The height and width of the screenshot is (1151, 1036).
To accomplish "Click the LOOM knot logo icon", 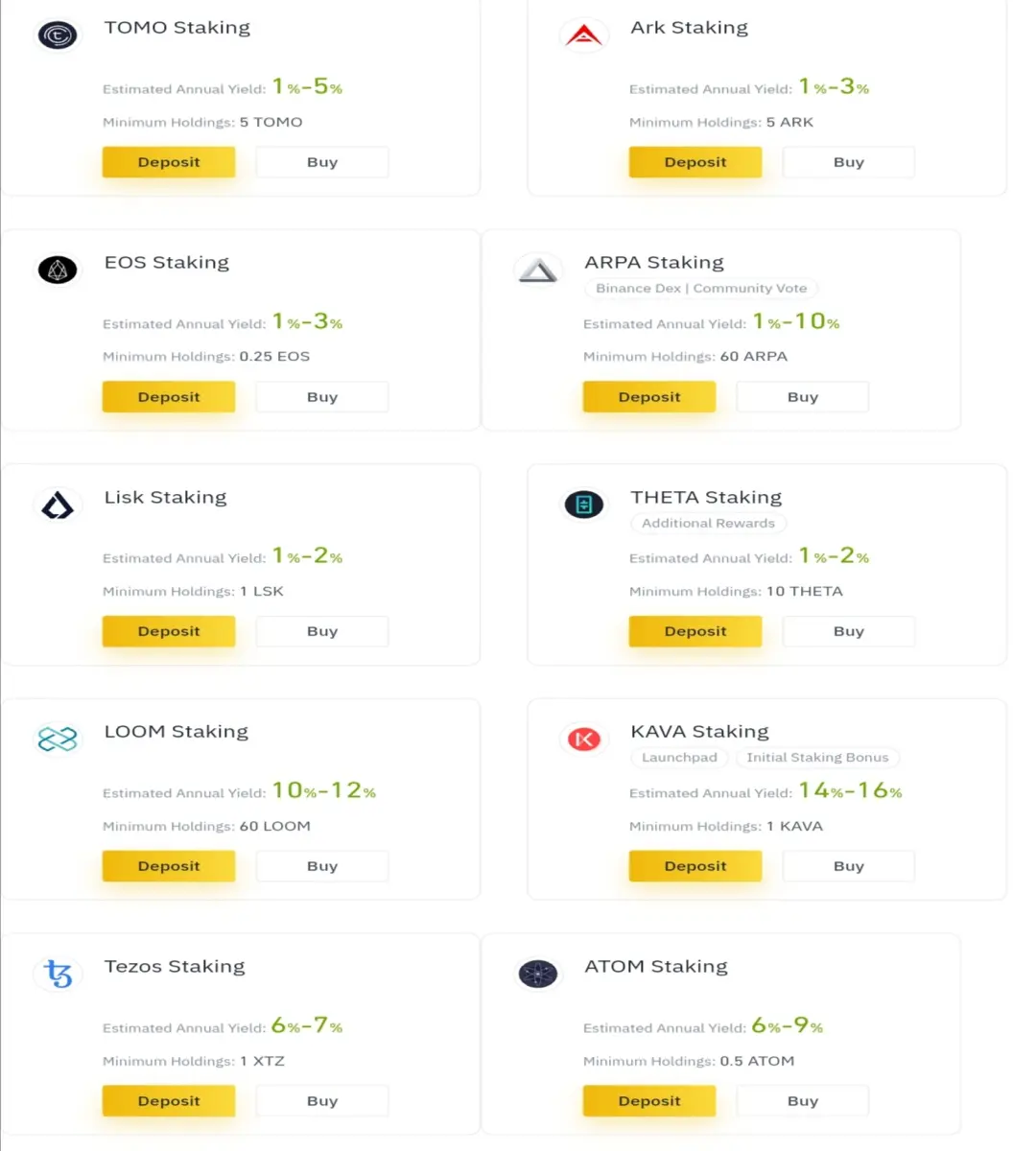I will tap(58, 740).
